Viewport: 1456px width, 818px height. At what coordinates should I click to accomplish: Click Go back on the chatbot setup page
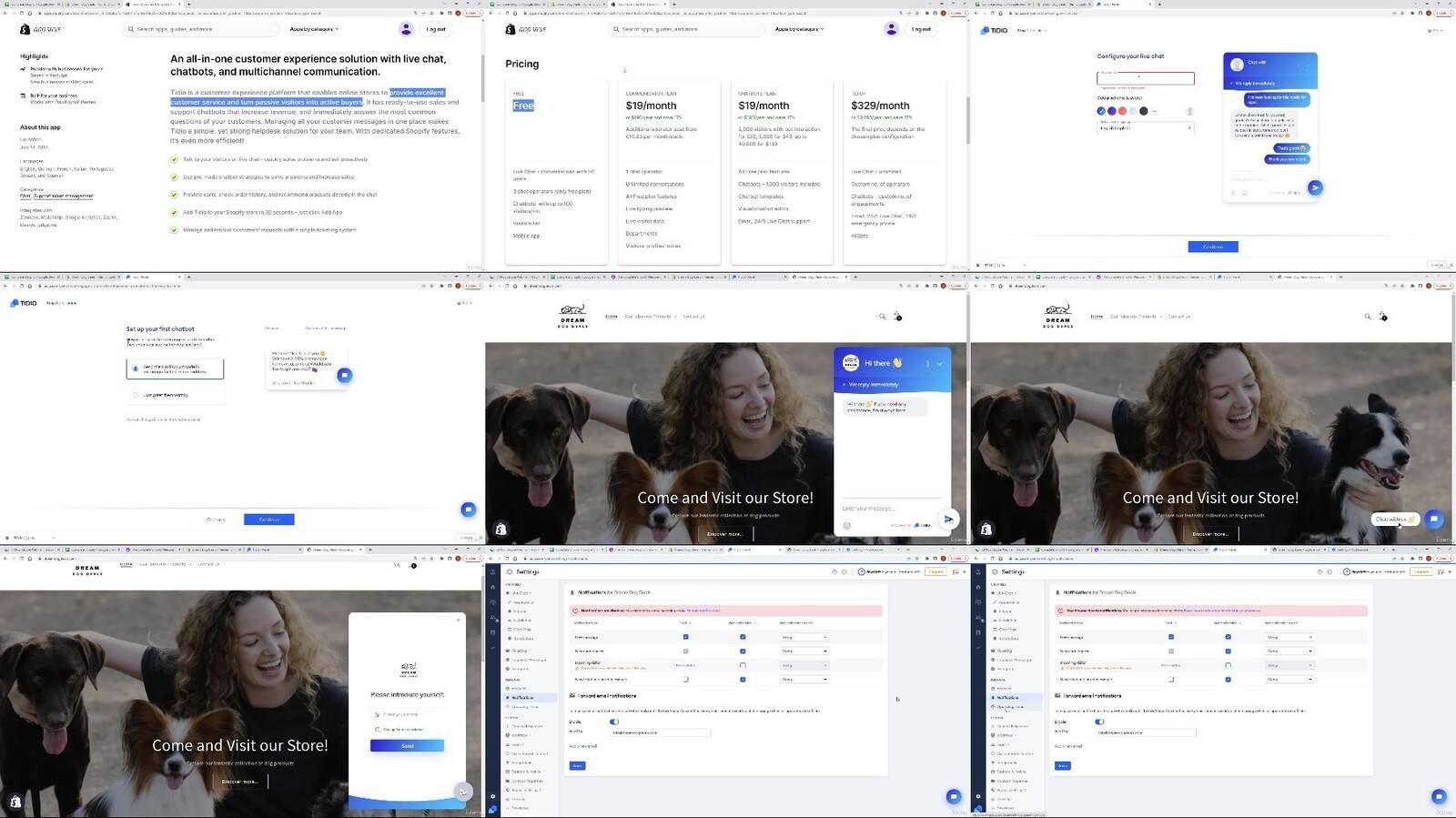click(216, 520)
